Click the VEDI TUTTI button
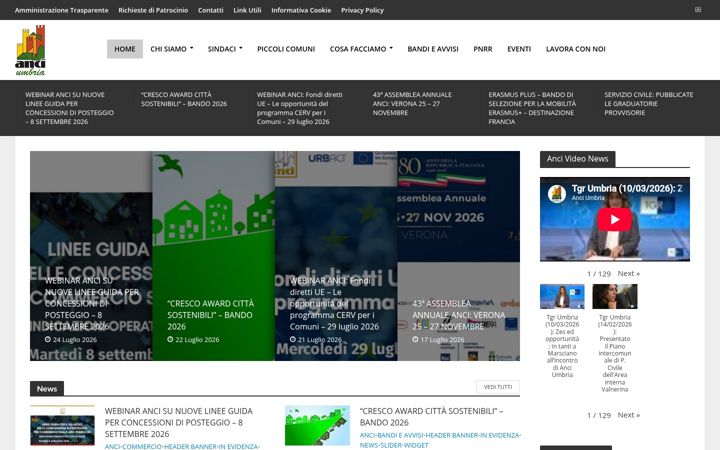The width and height of the screenshot is (720, 450). pyautogui.click(x=498, y=387)
